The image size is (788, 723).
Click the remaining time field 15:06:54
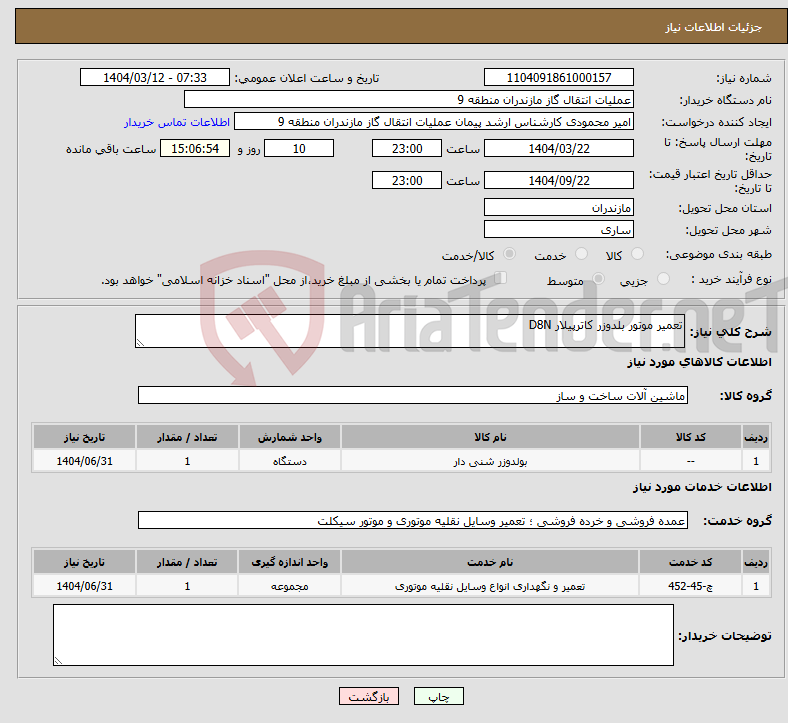point(195,148)
